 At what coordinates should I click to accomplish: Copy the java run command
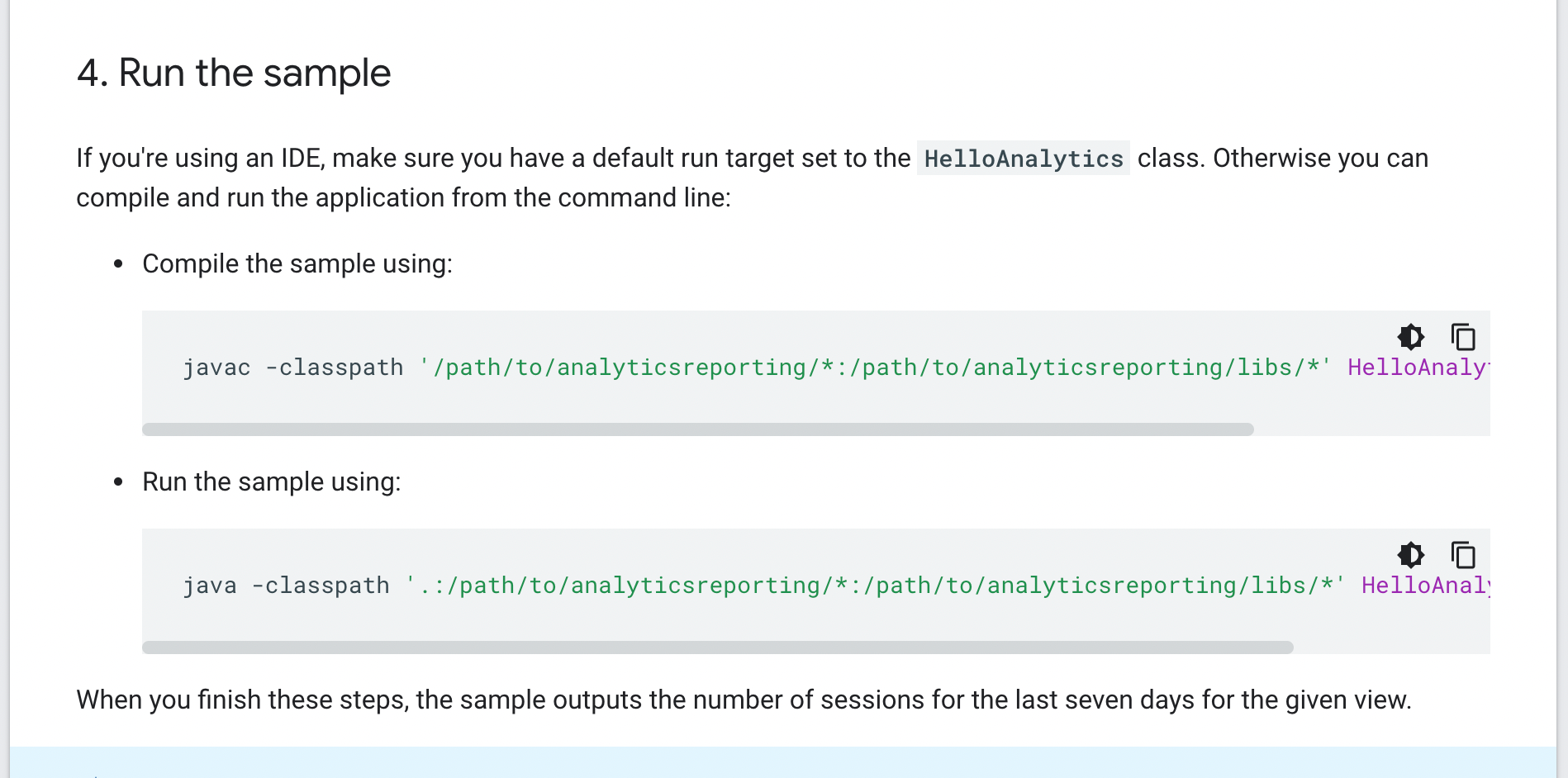pos(1463,555)
